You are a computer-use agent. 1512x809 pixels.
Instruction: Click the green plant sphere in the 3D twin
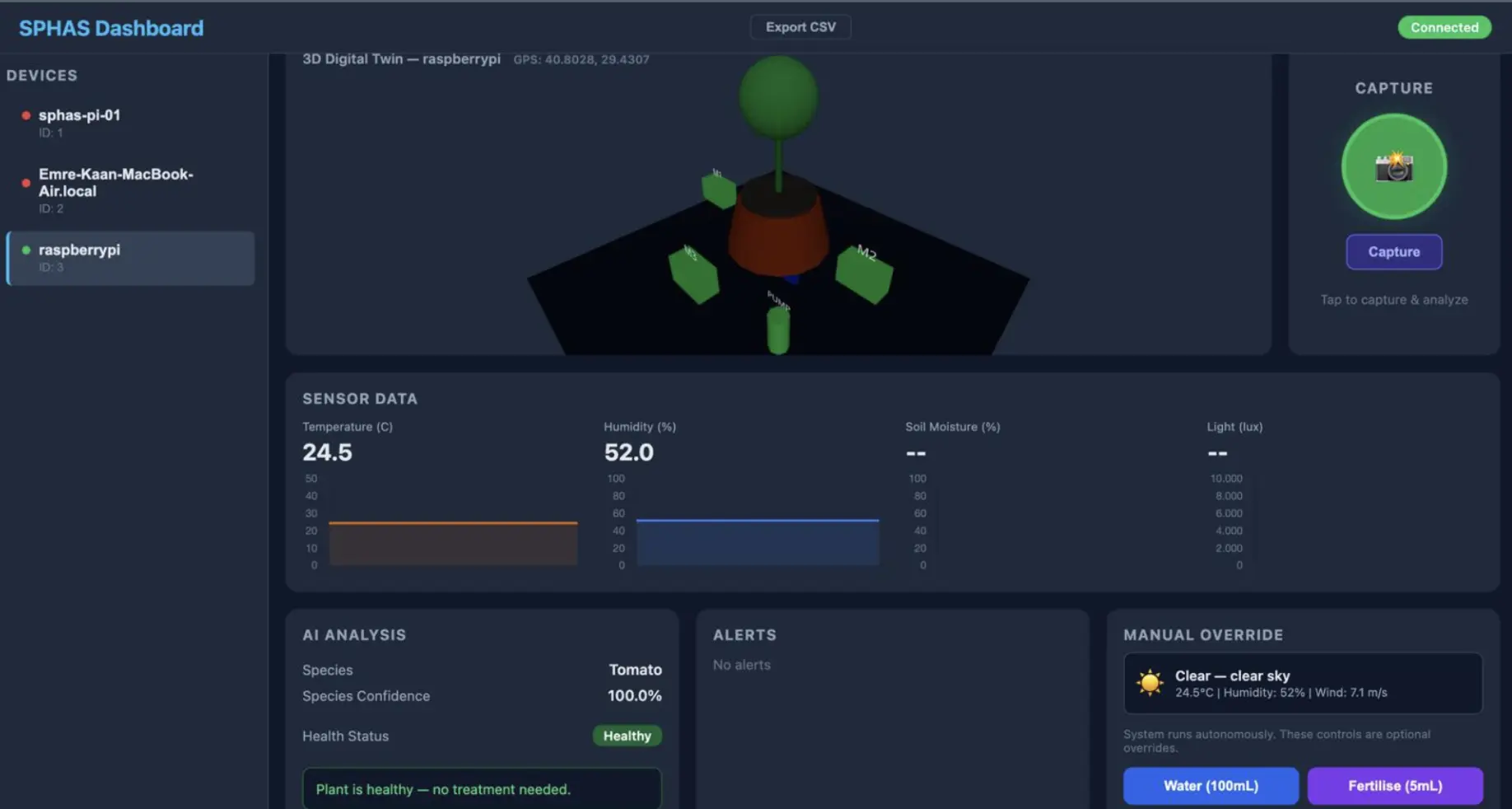778,96
